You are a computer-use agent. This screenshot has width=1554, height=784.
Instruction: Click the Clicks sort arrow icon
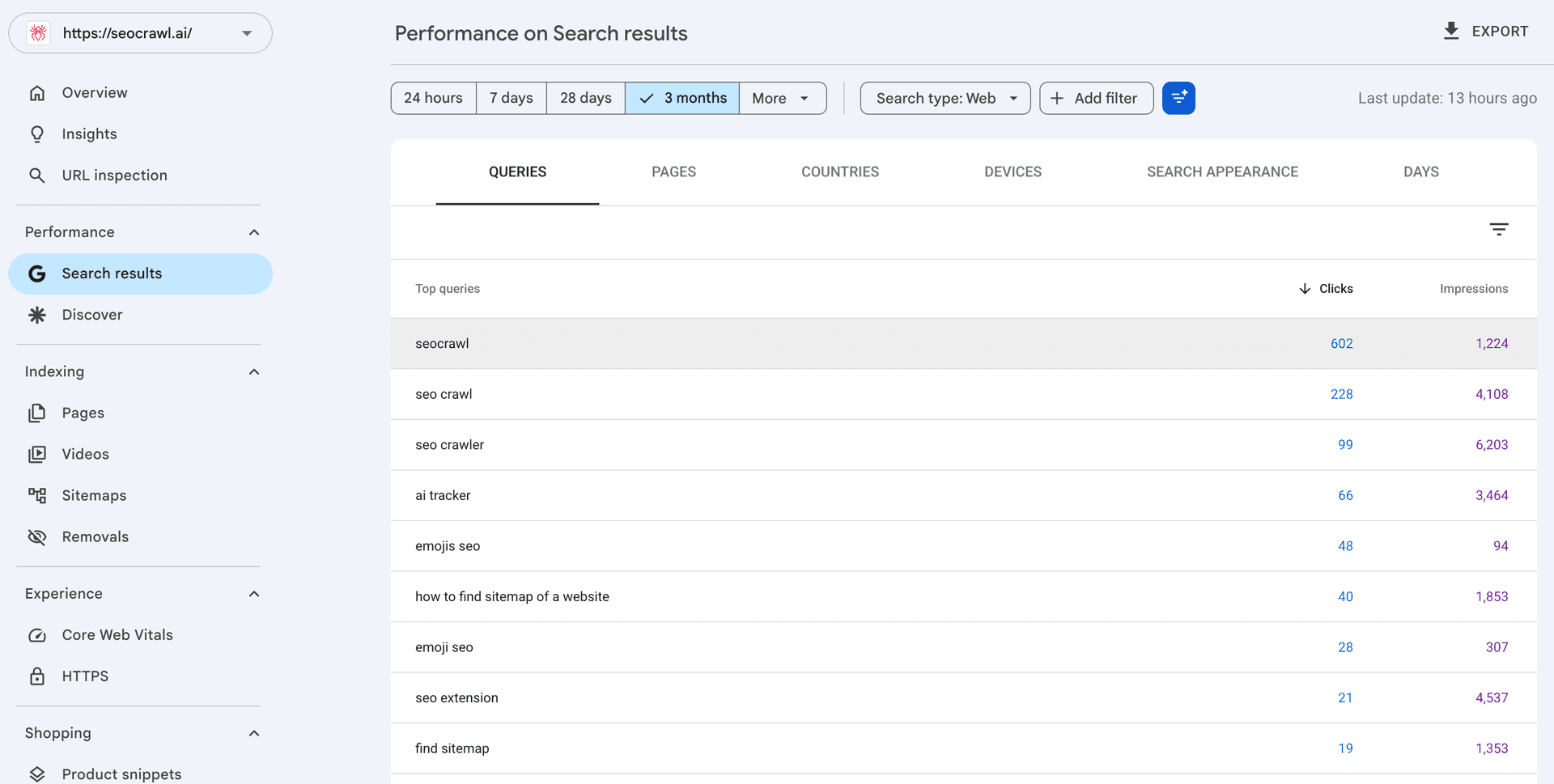pyautogui.click(x=1305, y=289)
